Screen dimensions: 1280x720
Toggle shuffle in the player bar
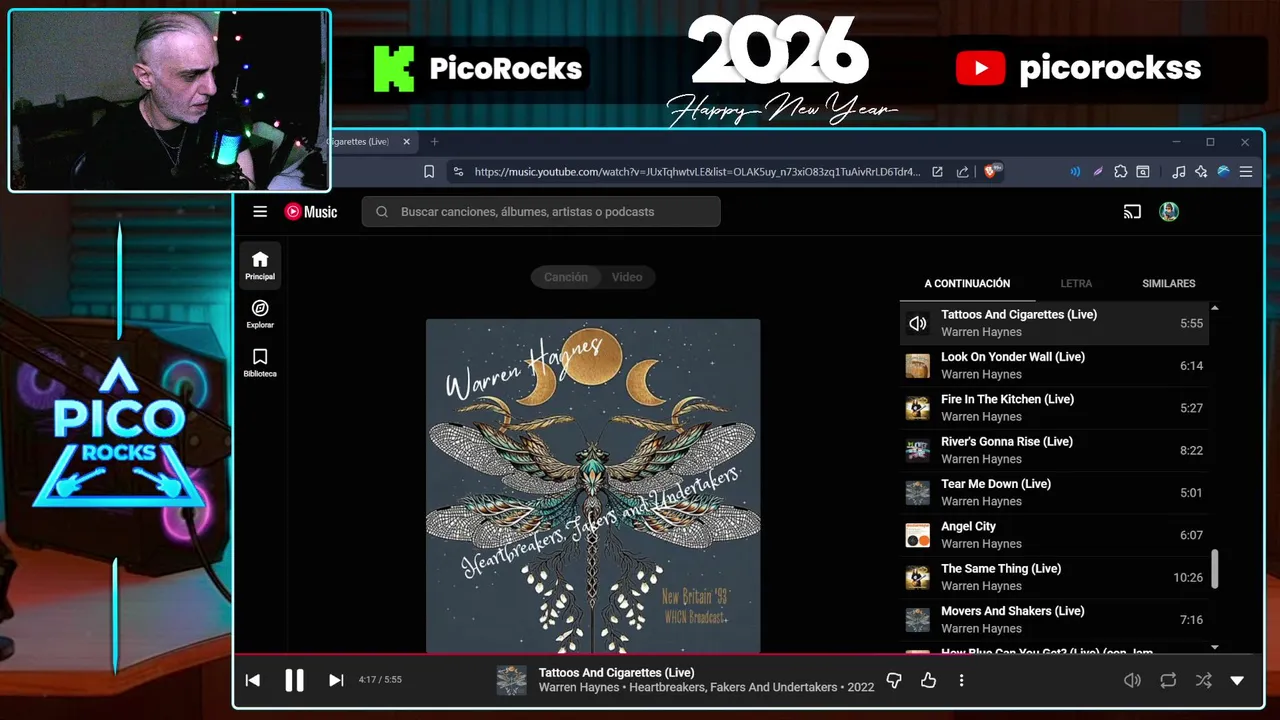(1203, 680)
